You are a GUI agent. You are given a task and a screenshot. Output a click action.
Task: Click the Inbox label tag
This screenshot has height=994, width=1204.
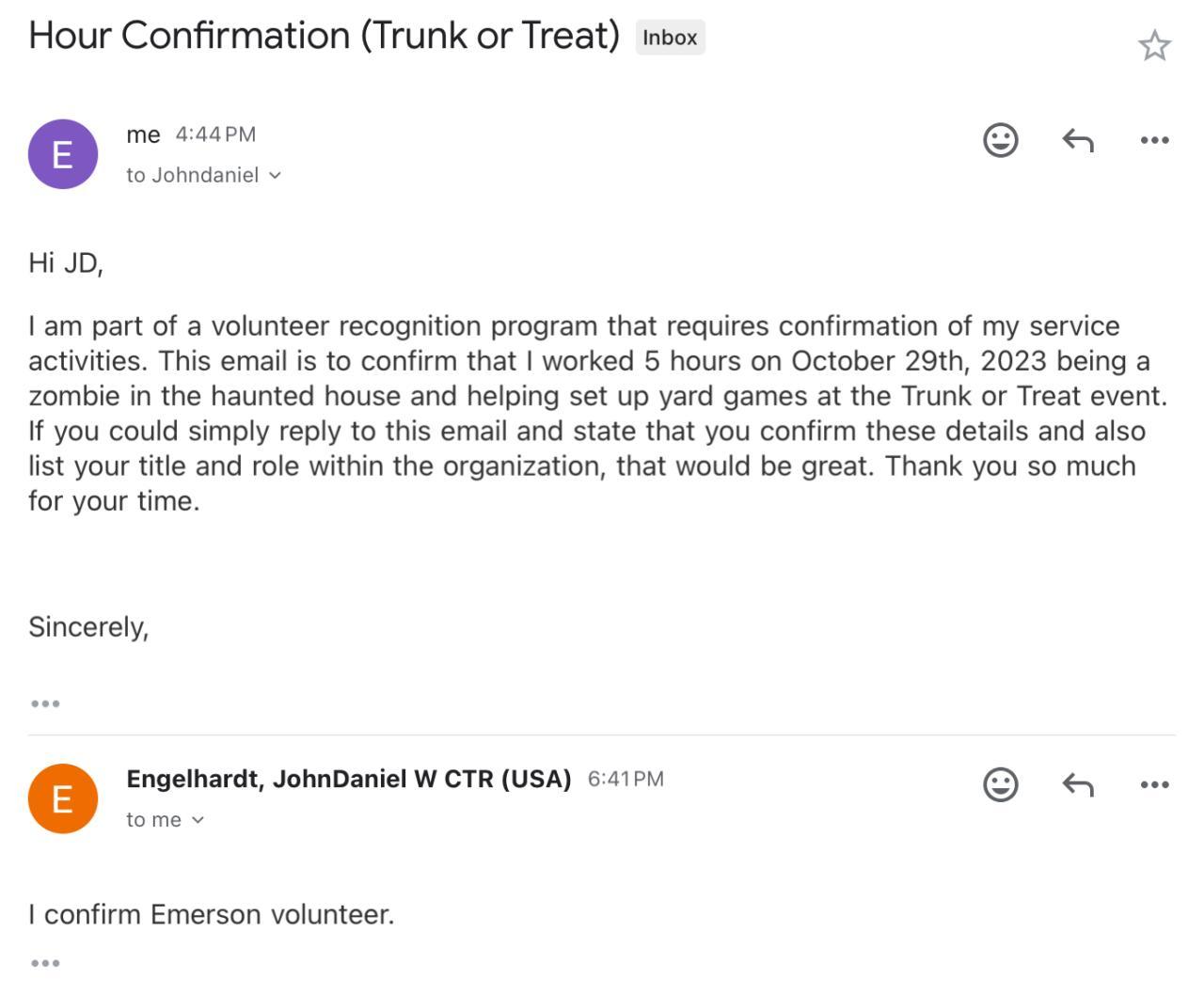(670, 38)
